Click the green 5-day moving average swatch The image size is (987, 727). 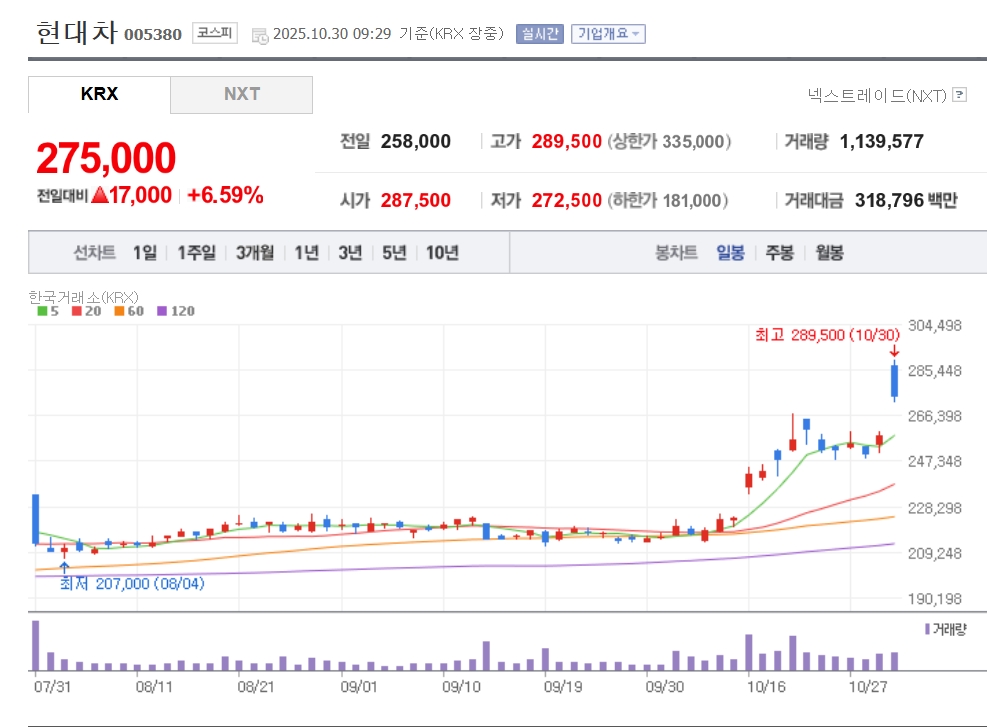click(x=42, y=311)
